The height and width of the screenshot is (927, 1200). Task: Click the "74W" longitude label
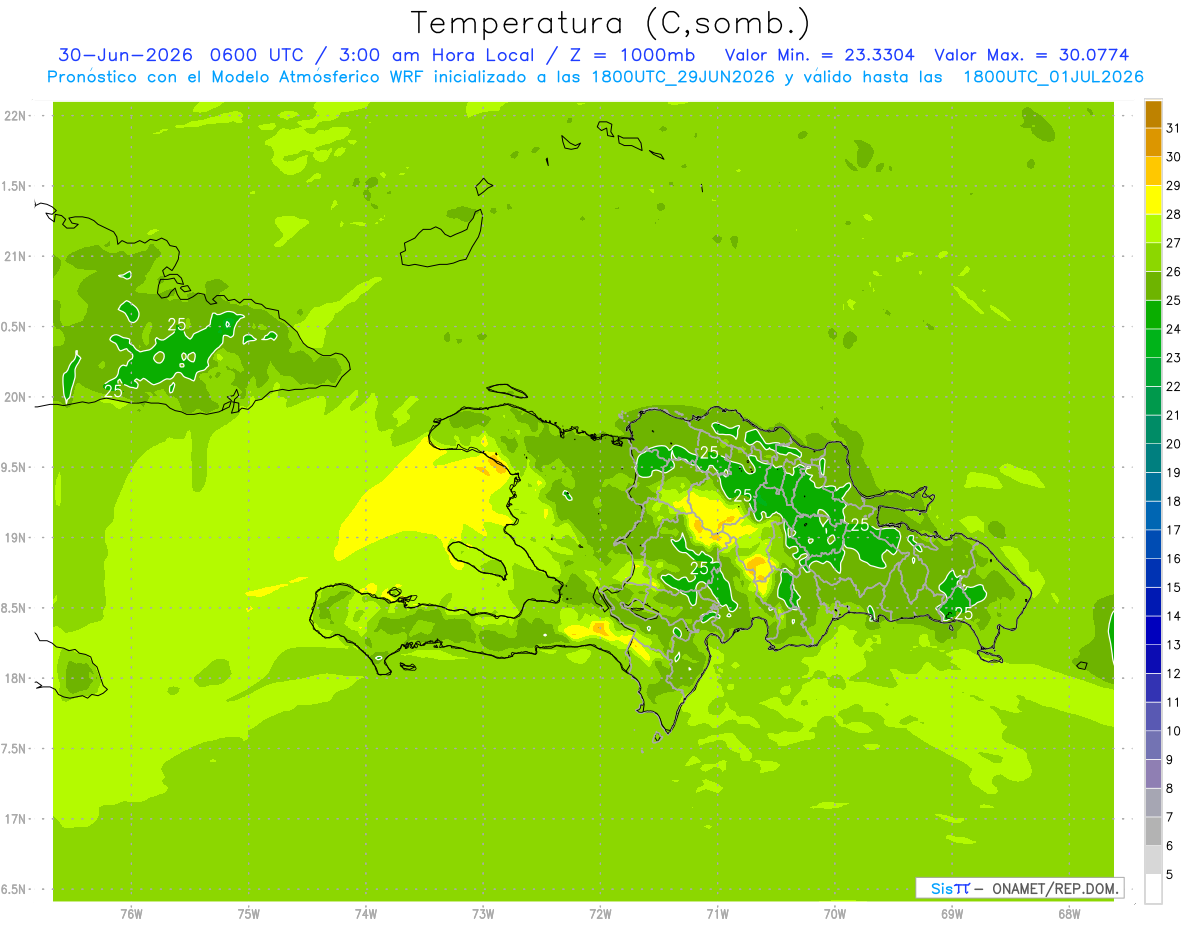(x=366, y=913)
